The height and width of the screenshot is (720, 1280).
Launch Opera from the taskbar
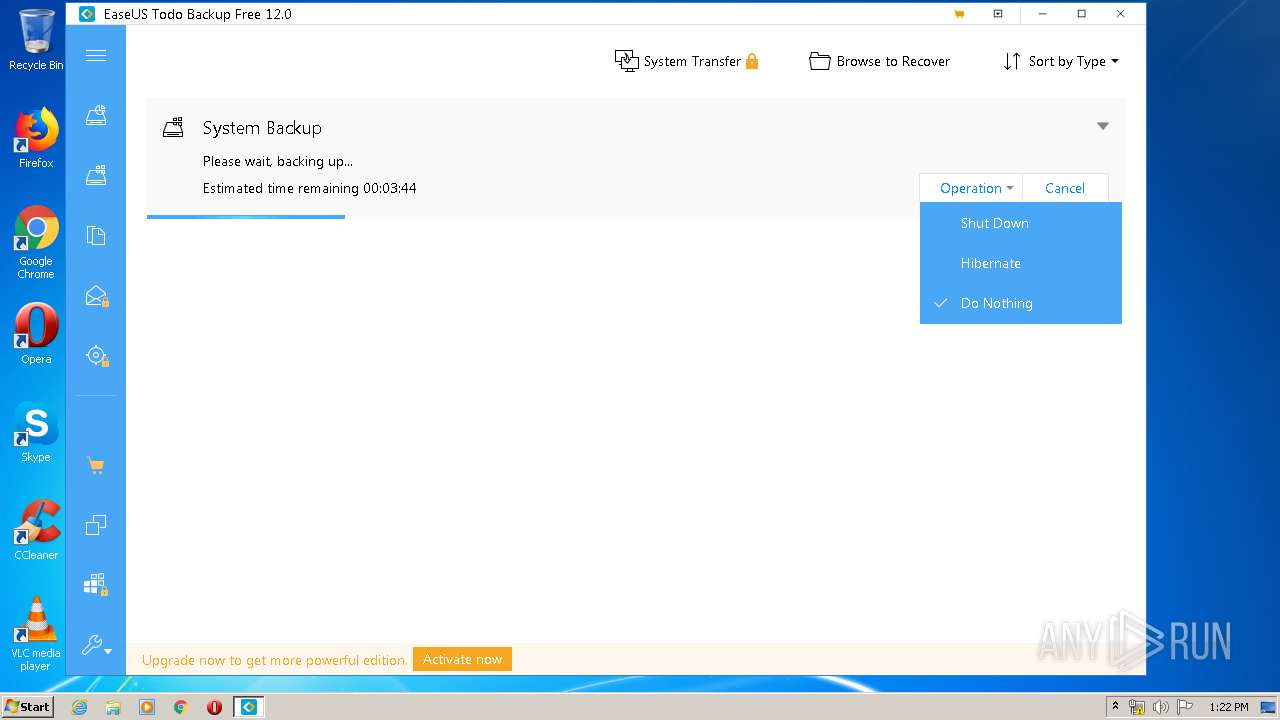[214, 707]
